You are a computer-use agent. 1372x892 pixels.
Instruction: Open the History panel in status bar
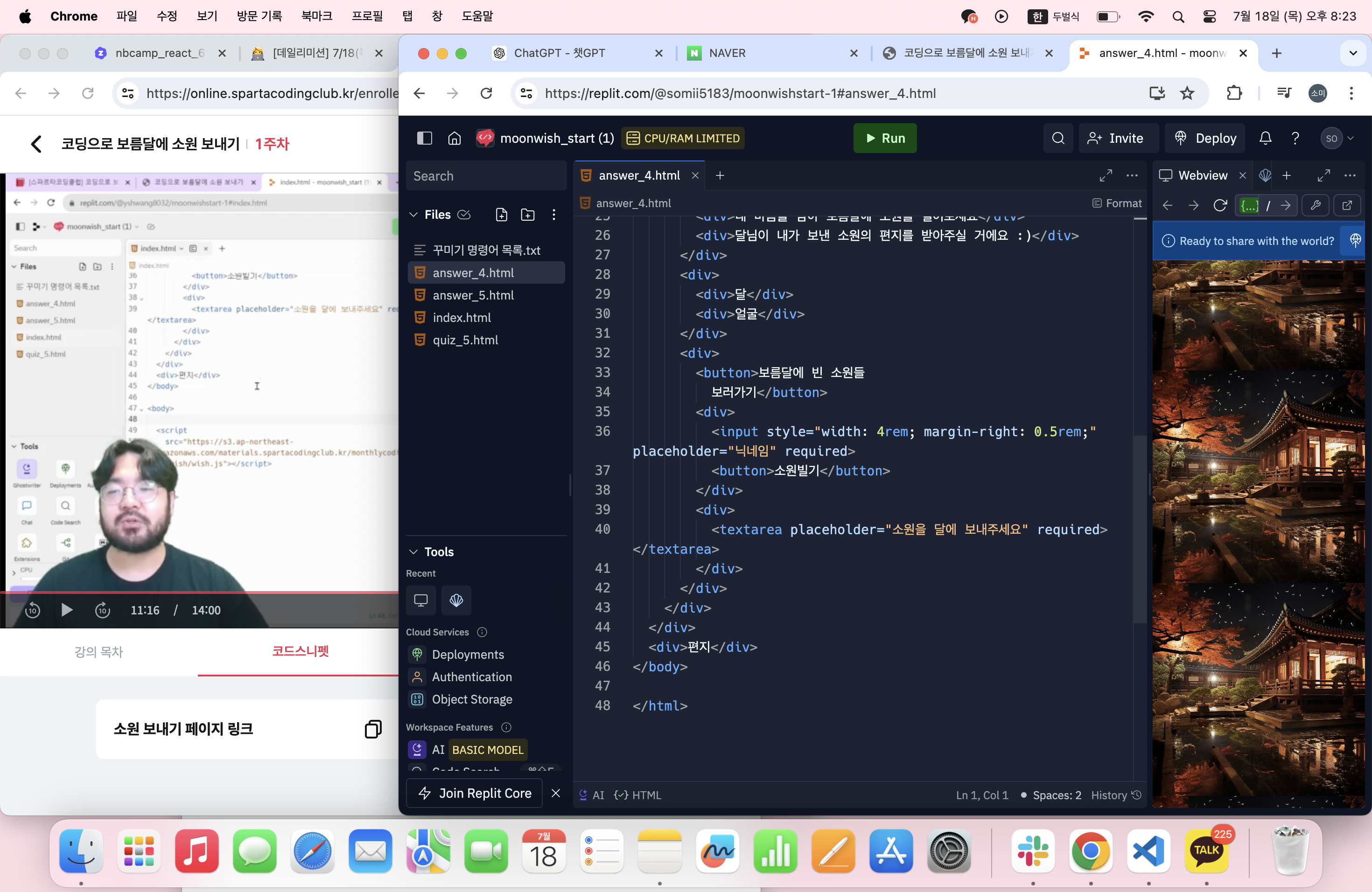tap(1116, 795)
